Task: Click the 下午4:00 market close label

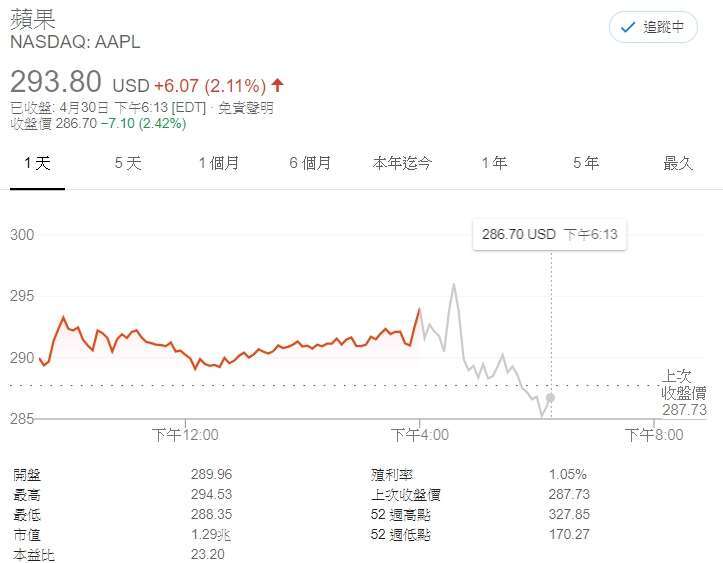Action: click(x=419, y=435)
